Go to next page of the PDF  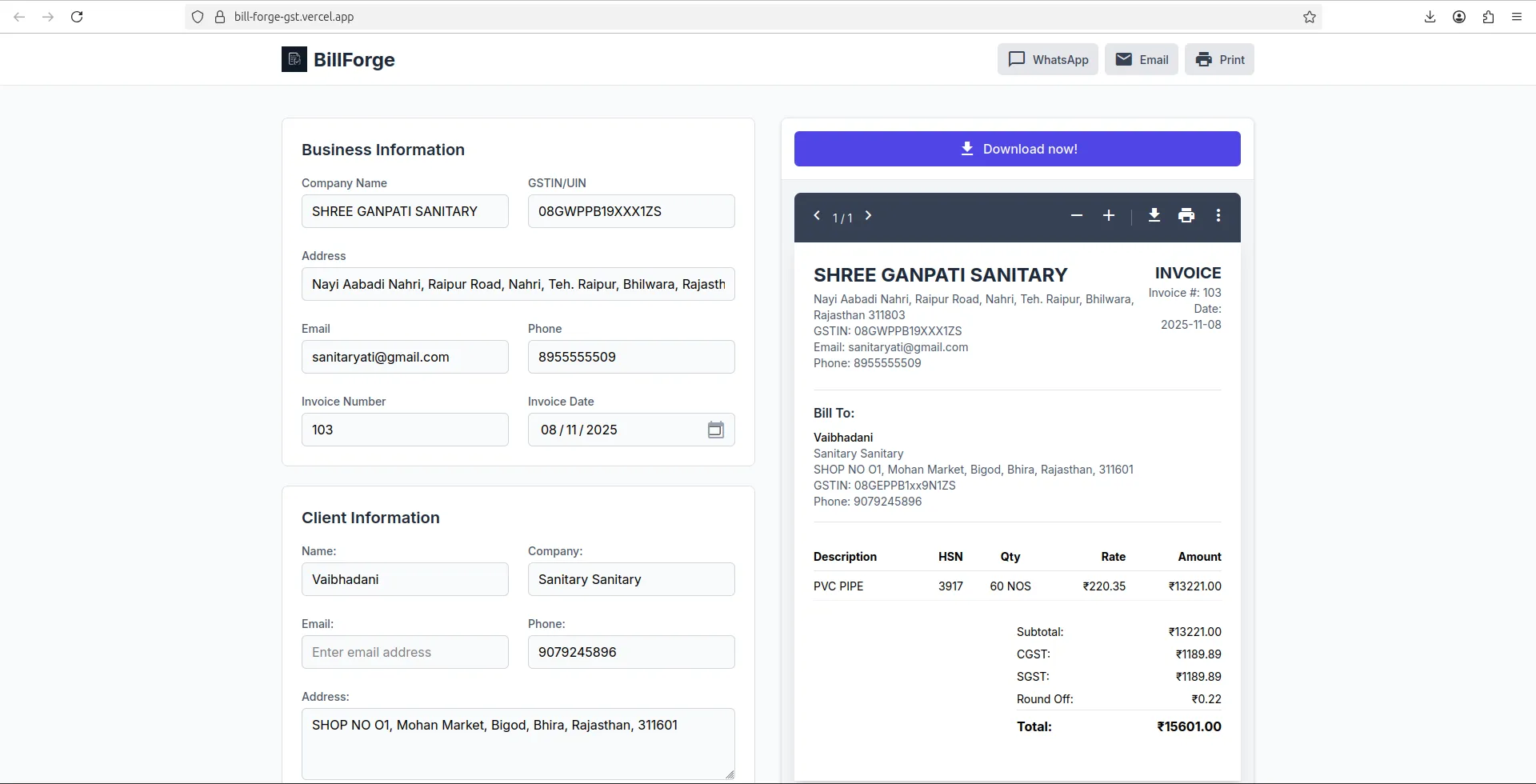(869, 215)
